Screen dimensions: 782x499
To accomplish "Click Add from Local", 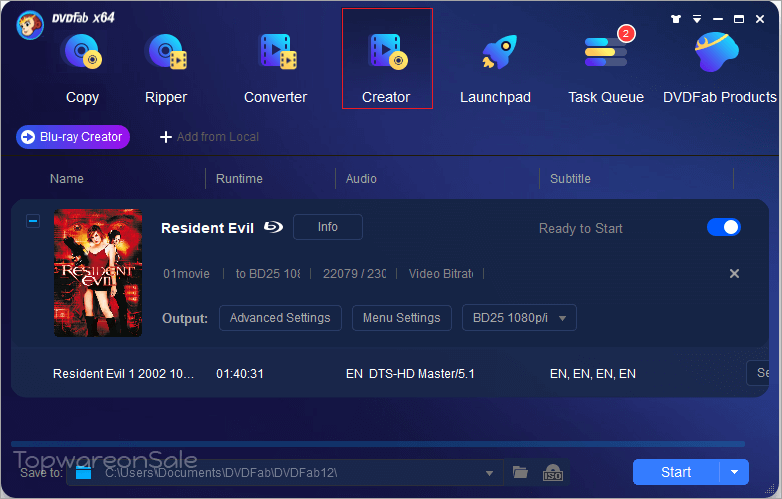I will coord(209,137).
